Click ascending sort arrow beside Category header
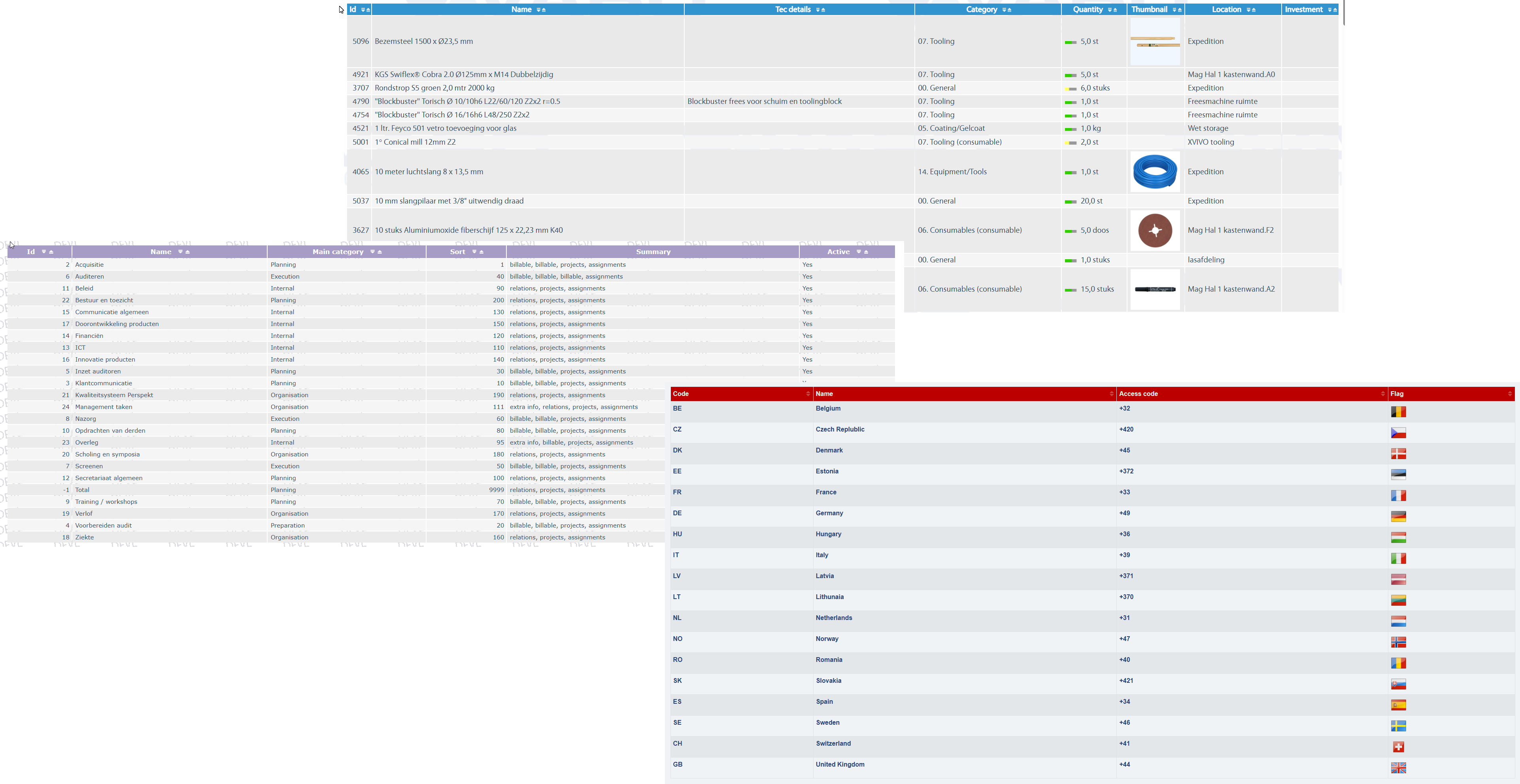Viewport: 1520px width, 784px height. point(1009,10)
